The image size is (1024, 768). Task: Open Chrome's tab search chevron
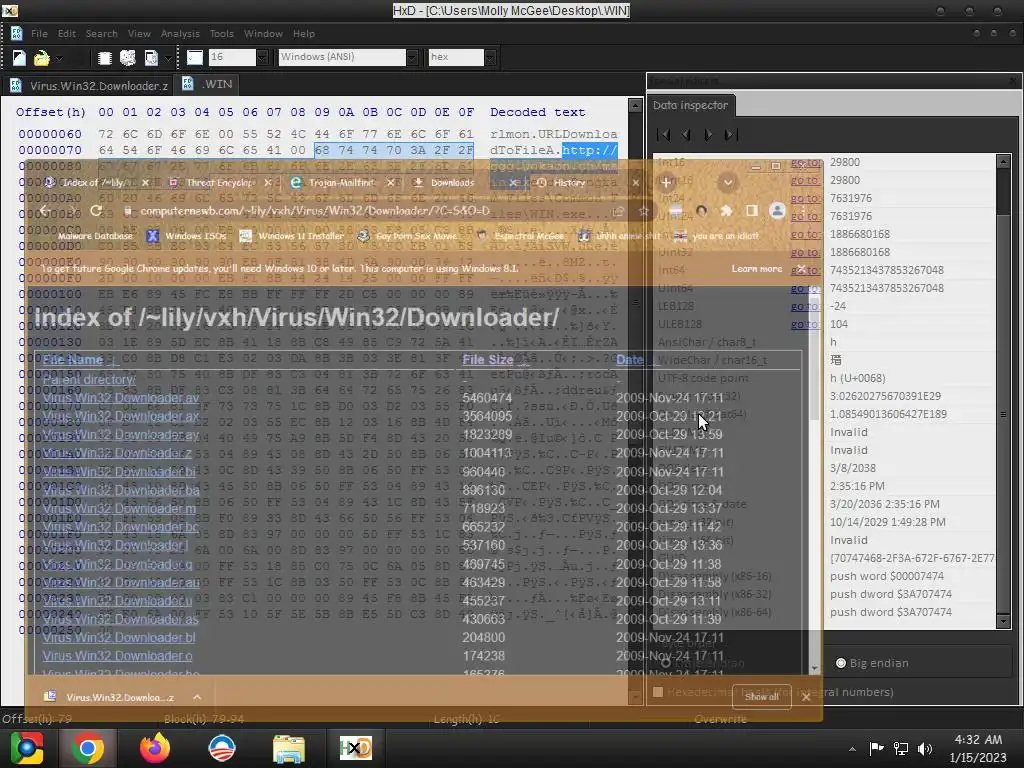pyautogui.click(x=728, y=182)
